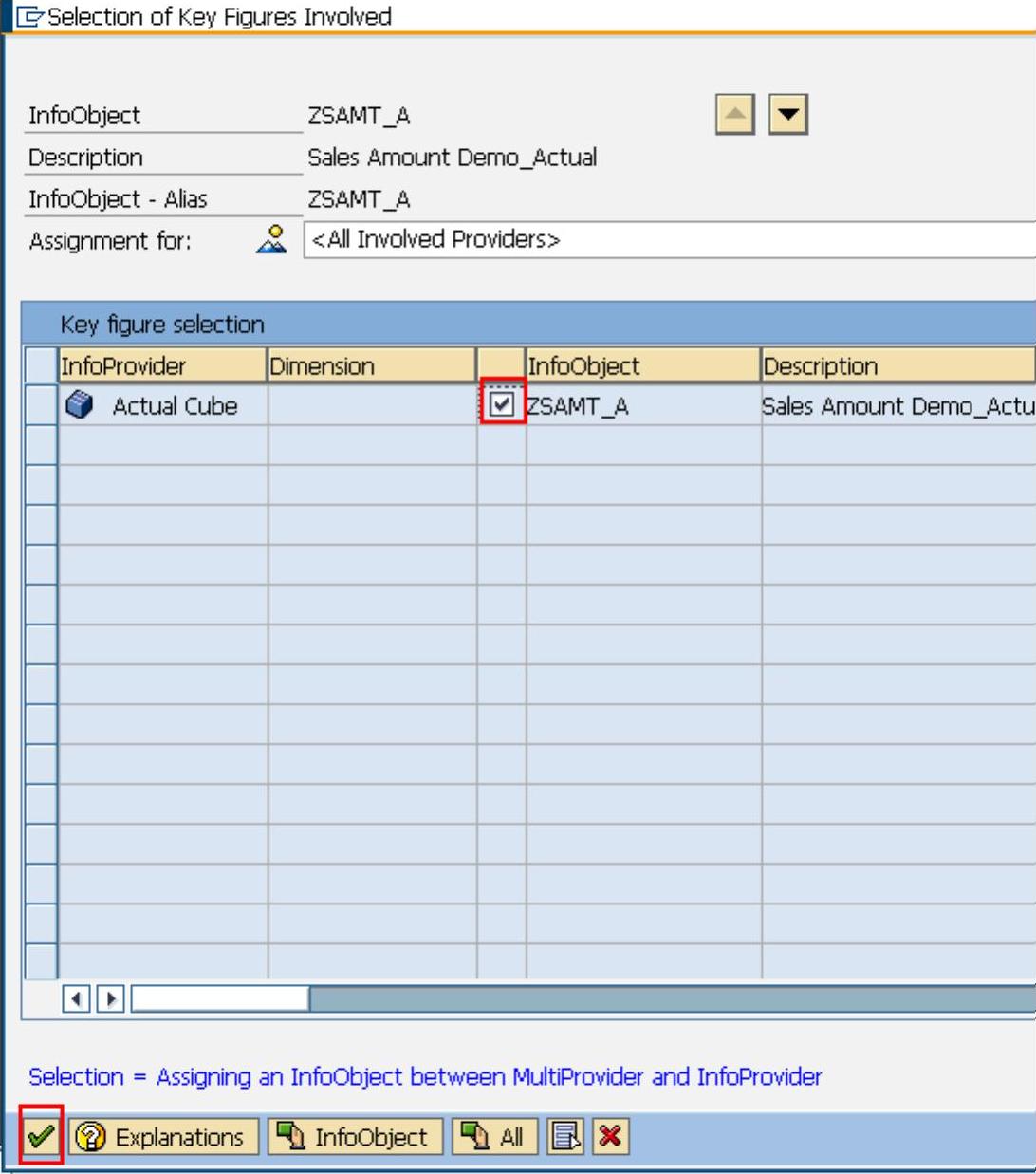This screenshot has height=1174, width=1036.
Task: Click the Actual Cube icon in the table
Action: pos(80,406)
